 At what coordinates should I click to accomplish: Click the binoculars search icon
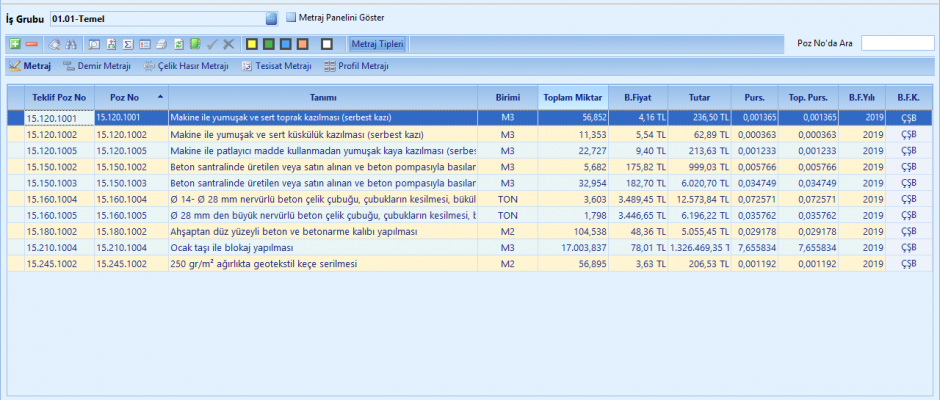click(71, 44)
